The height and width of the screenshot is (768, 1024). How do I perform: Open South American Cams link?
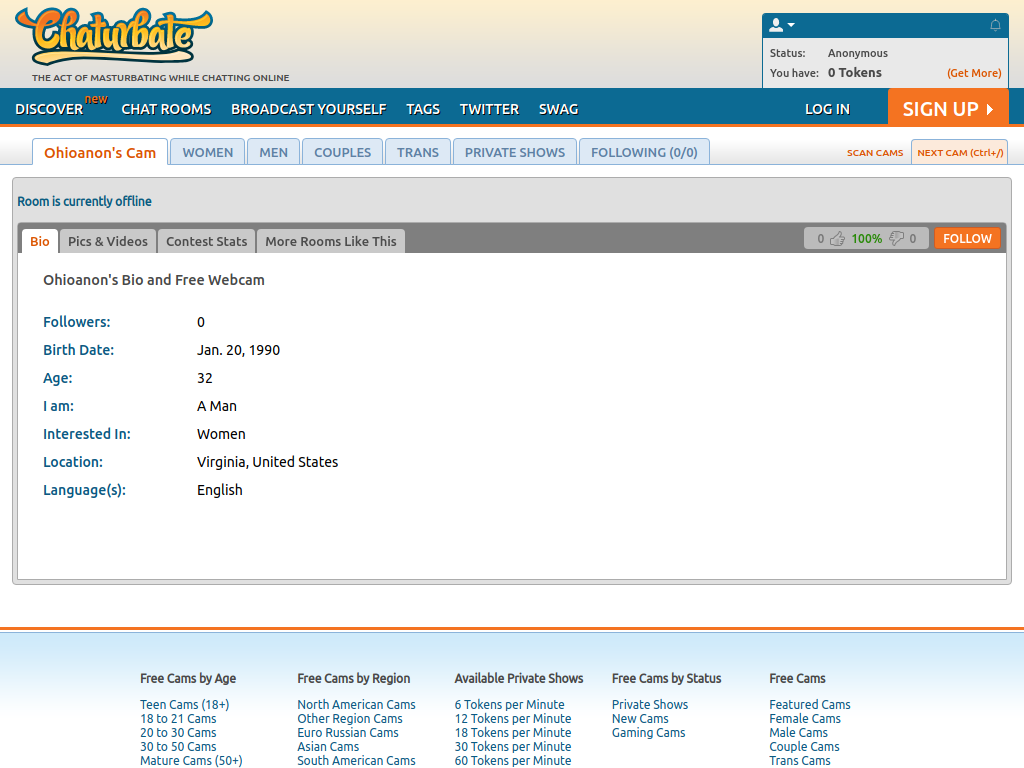click(x=356, y=761)
